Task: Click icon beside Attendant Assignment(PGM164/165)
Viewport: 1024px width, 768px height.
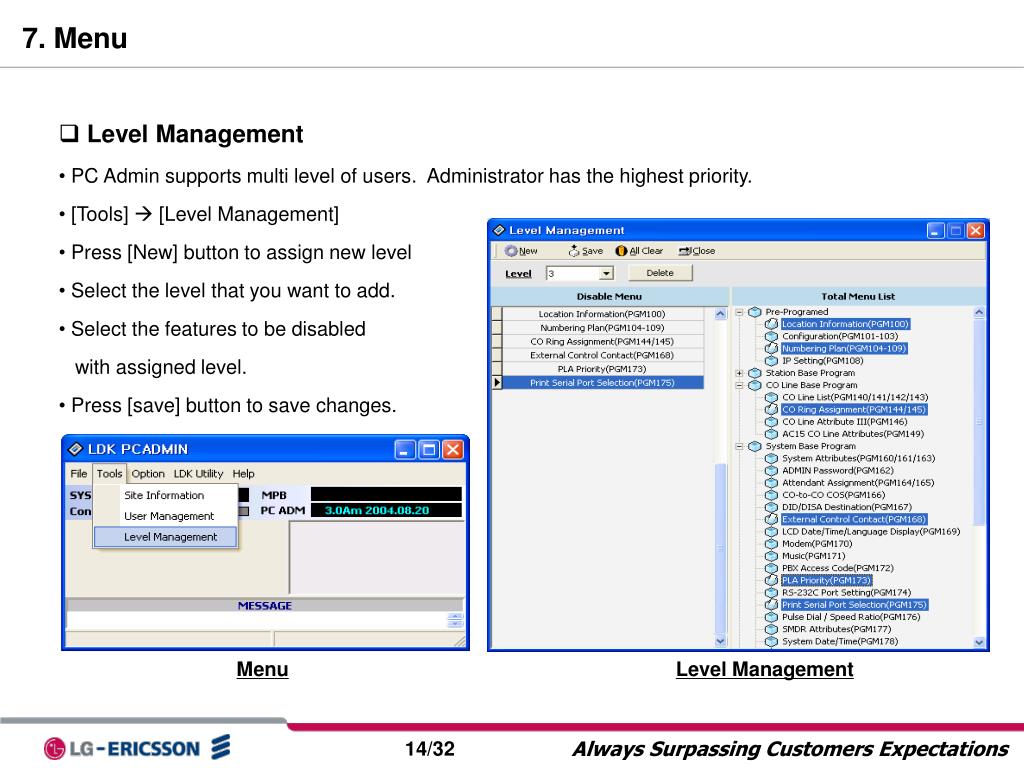Action: coord(771,483)
